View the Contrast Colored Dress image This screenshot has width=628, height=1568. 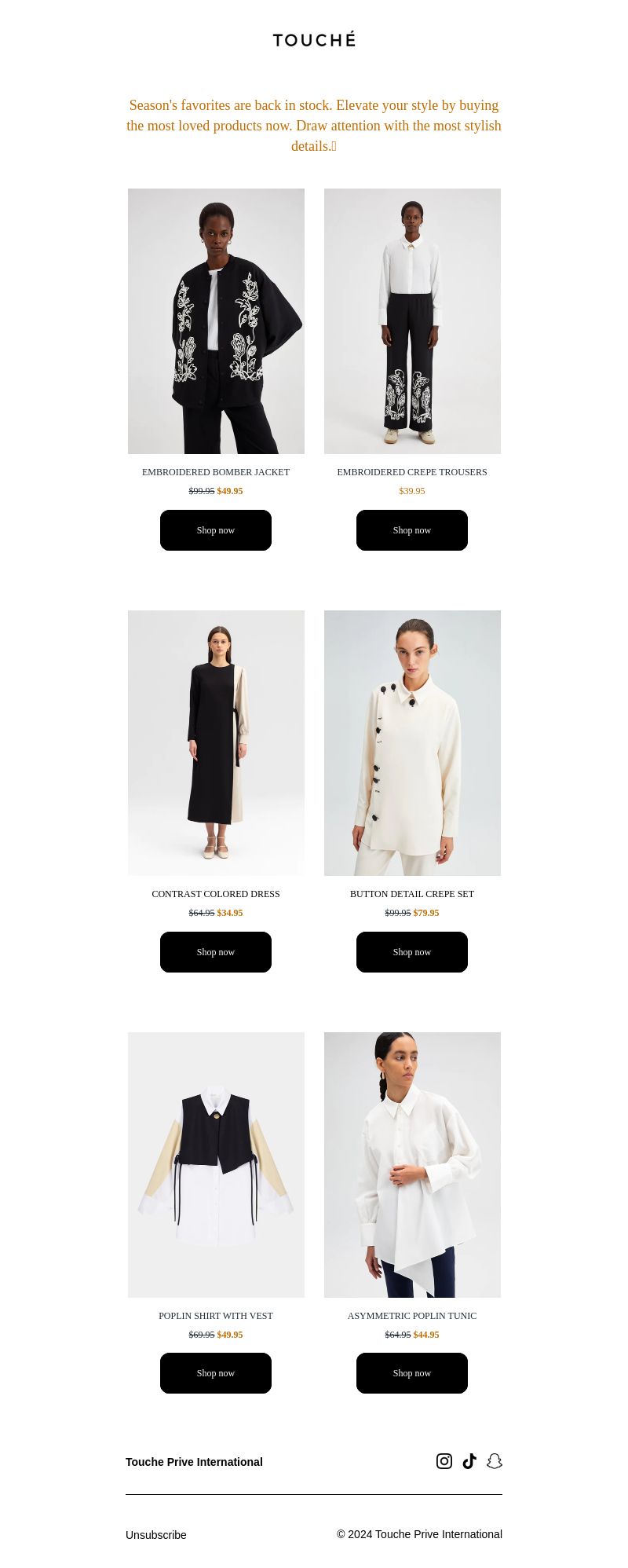tap(216, 743)
